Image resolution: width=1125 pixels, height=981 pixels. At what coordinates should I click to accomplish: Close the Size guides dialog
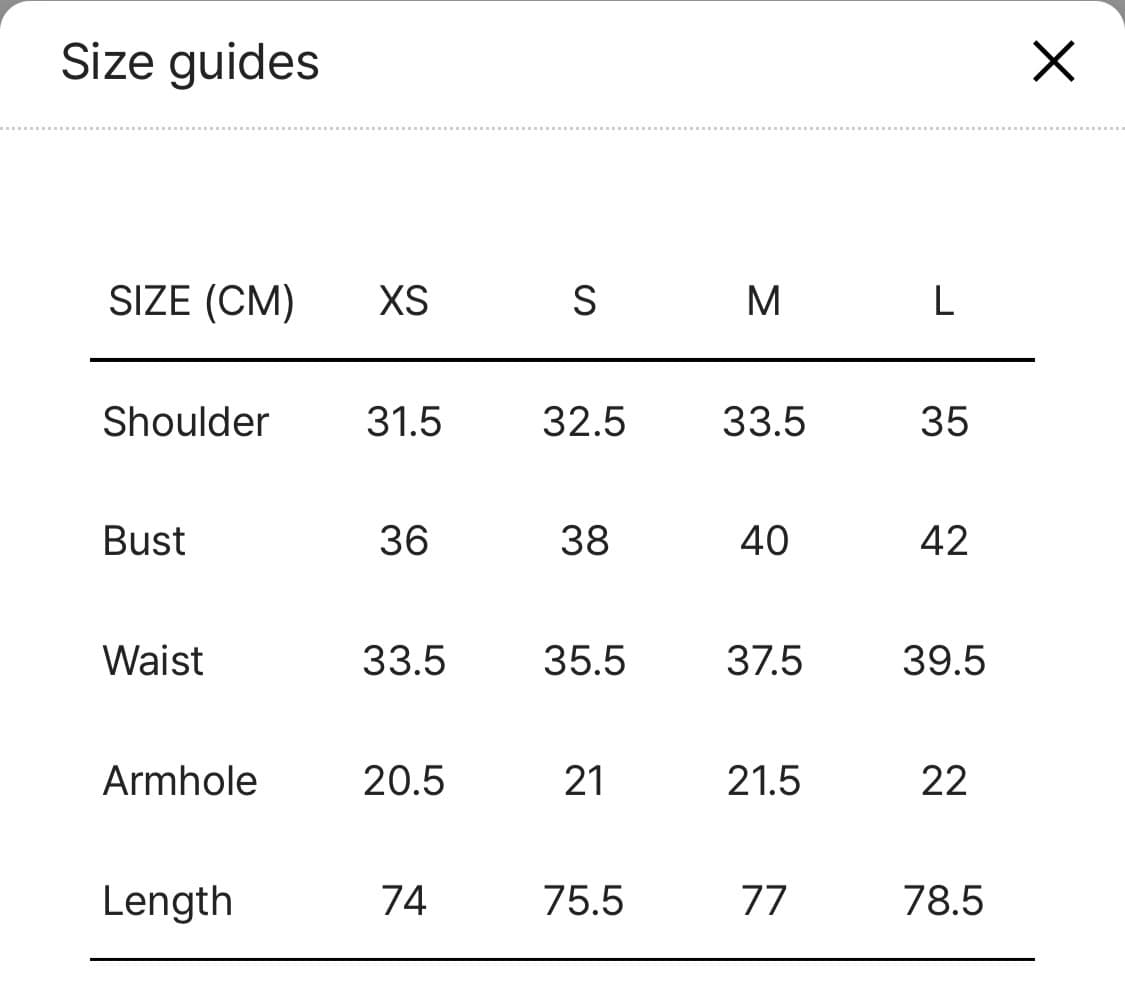tap(1053, 62)
